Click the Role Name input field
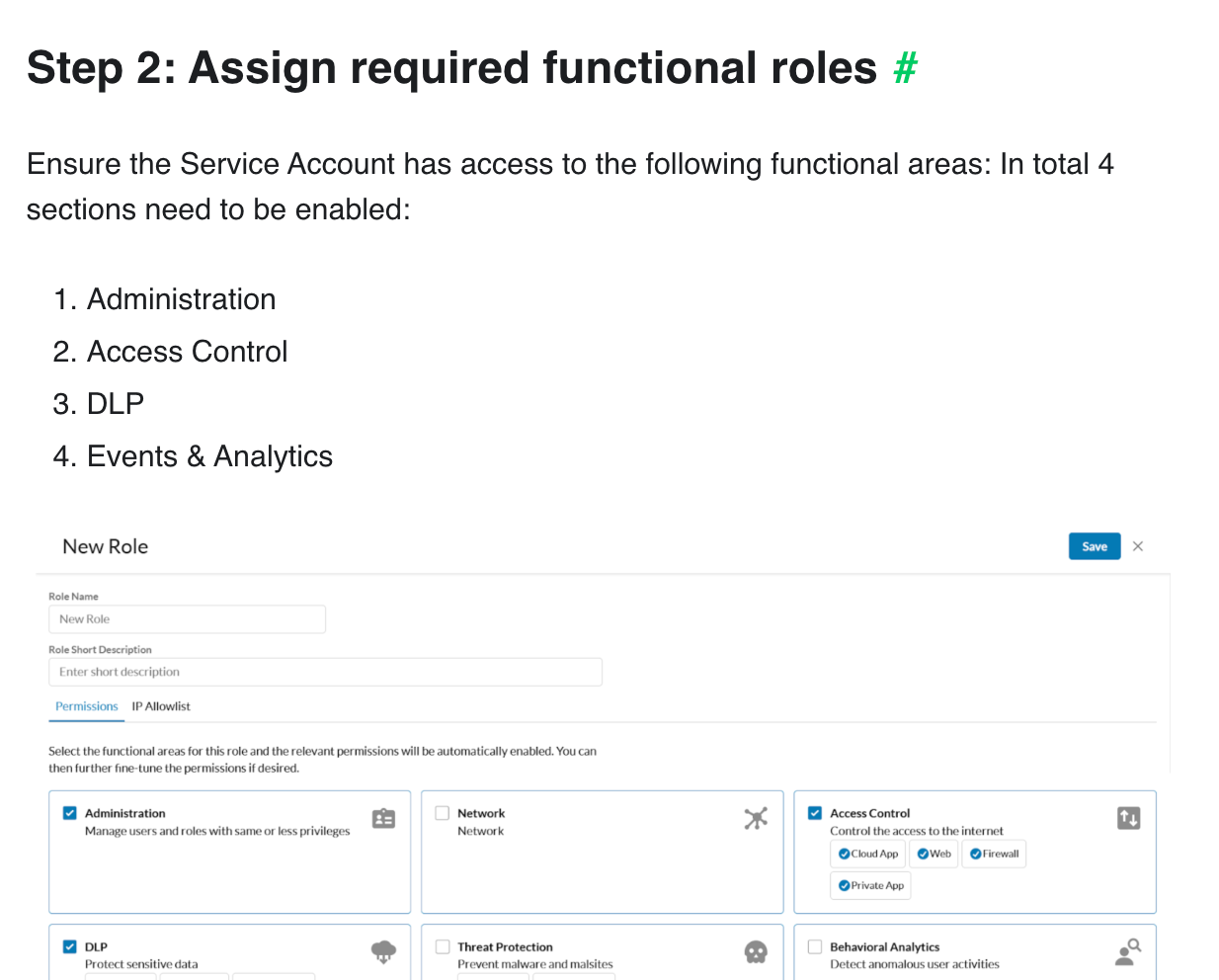 (187, 619)
